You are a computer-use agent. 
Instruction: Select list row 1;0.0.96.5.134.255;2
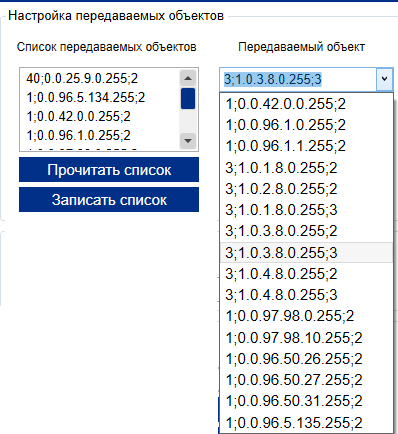(x=100, y=97)
